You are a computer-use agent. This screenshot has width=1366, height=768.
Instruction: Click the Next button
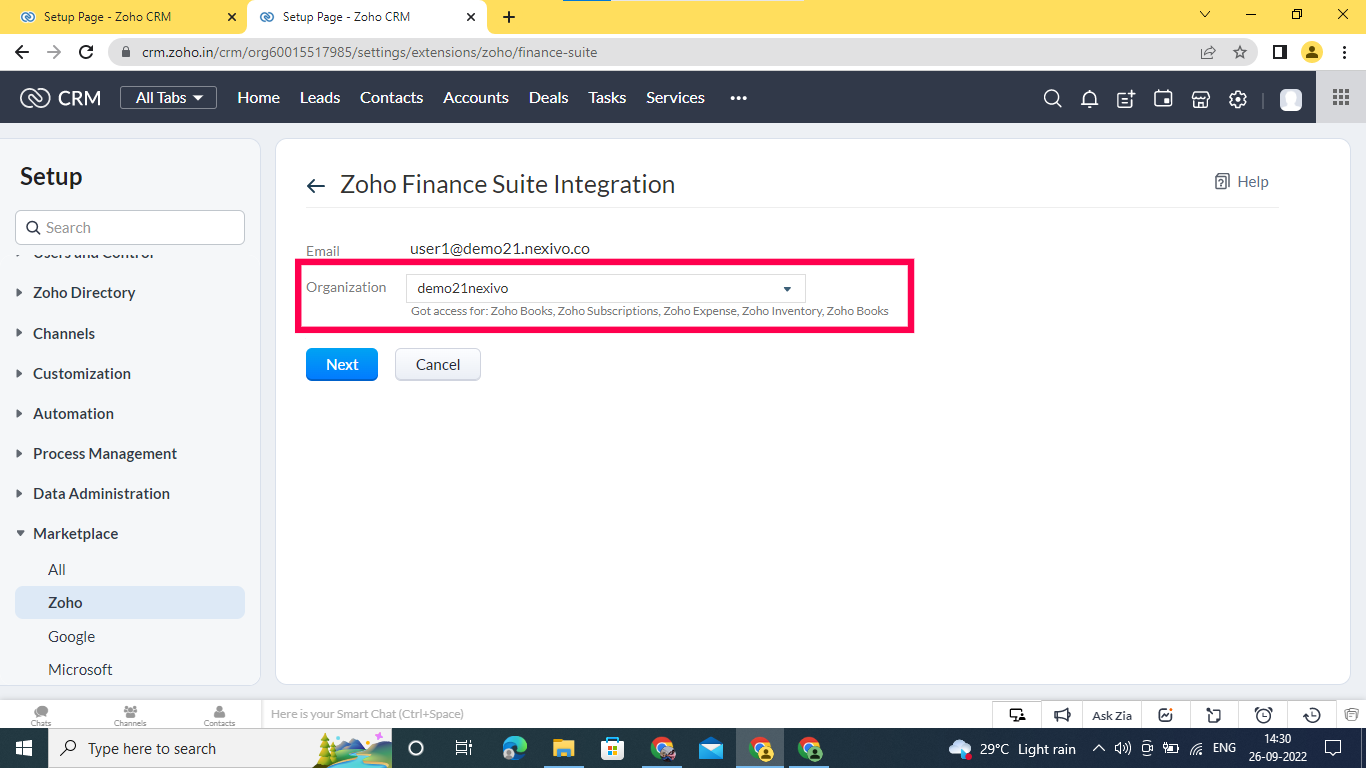point(342,364)
